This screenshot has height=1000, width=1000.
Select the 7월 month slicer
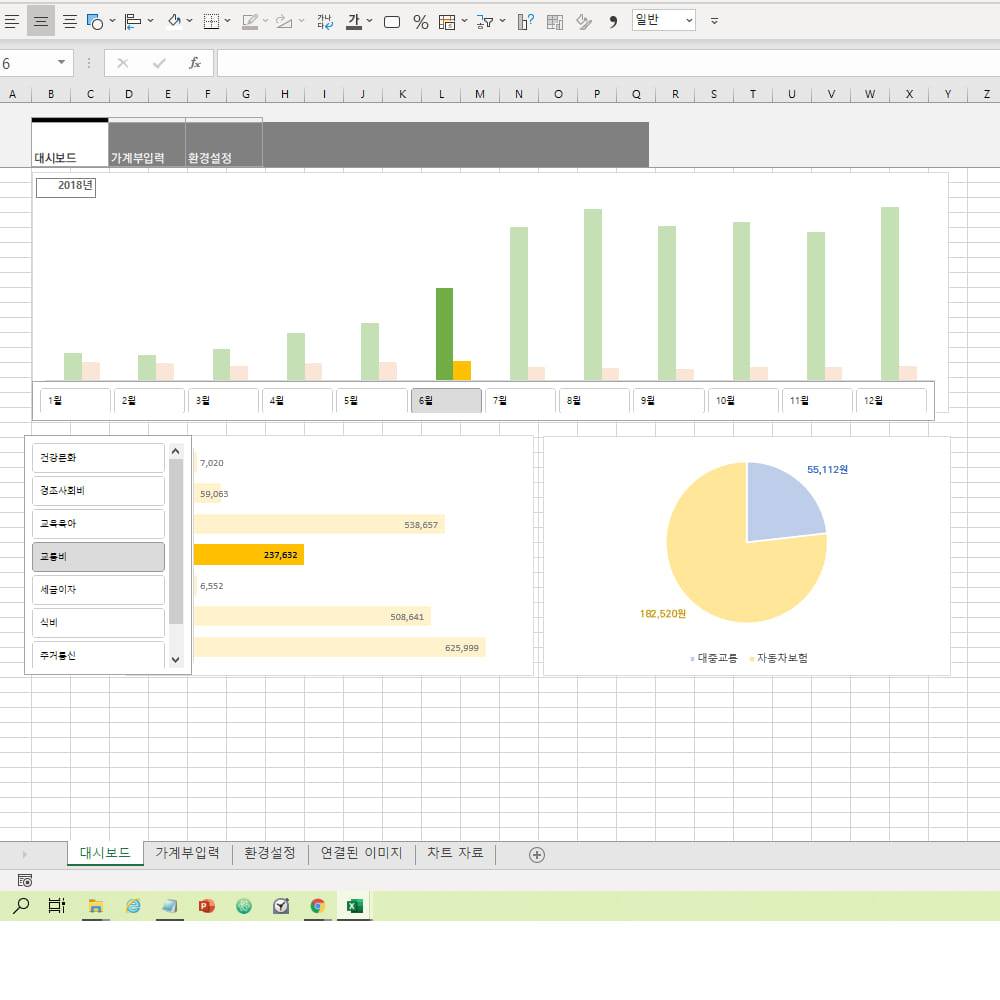[x=520, y=401]
